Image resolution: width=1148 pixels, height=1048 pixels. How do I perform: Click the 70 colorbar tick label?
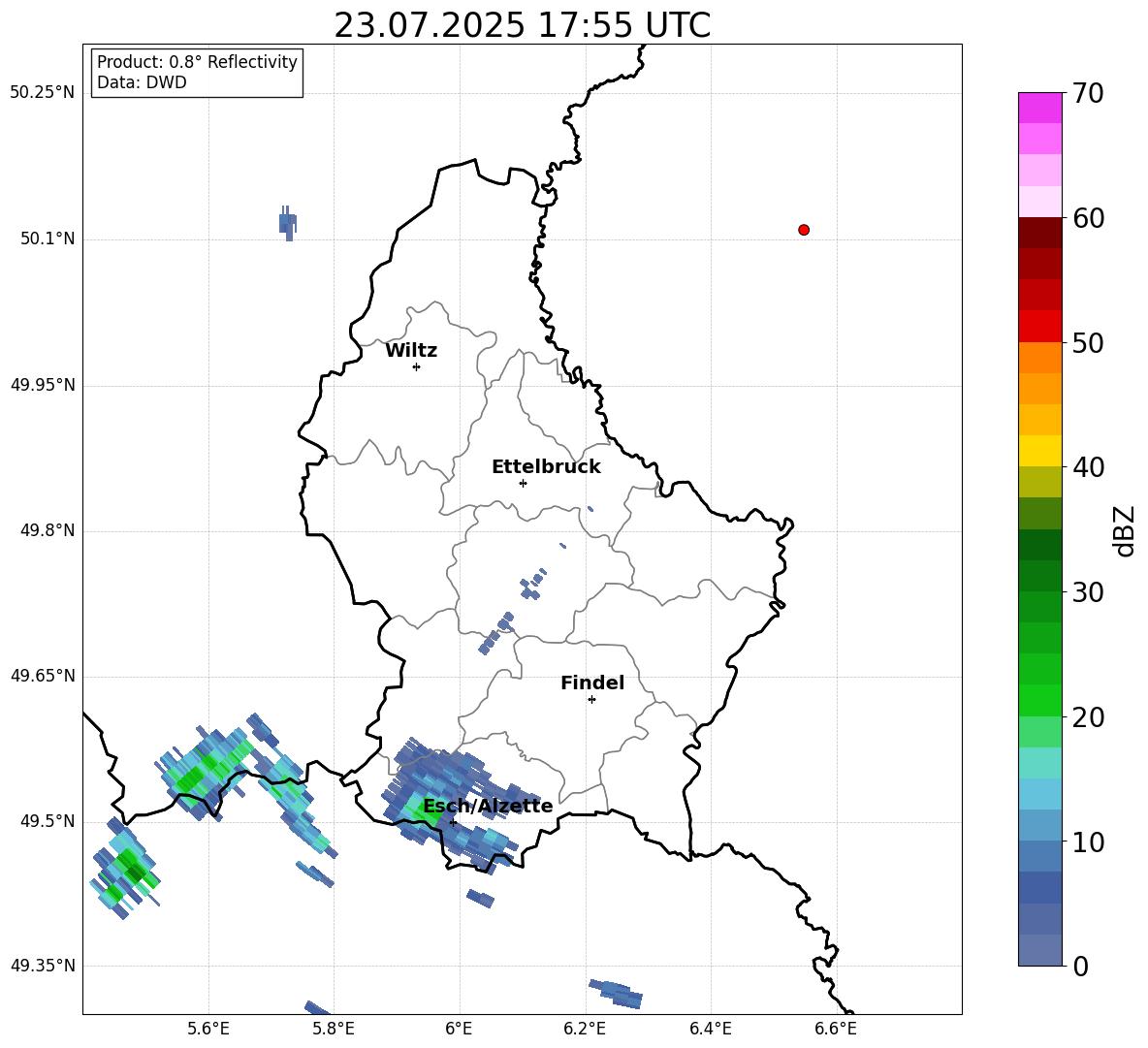pos(1088,93)
